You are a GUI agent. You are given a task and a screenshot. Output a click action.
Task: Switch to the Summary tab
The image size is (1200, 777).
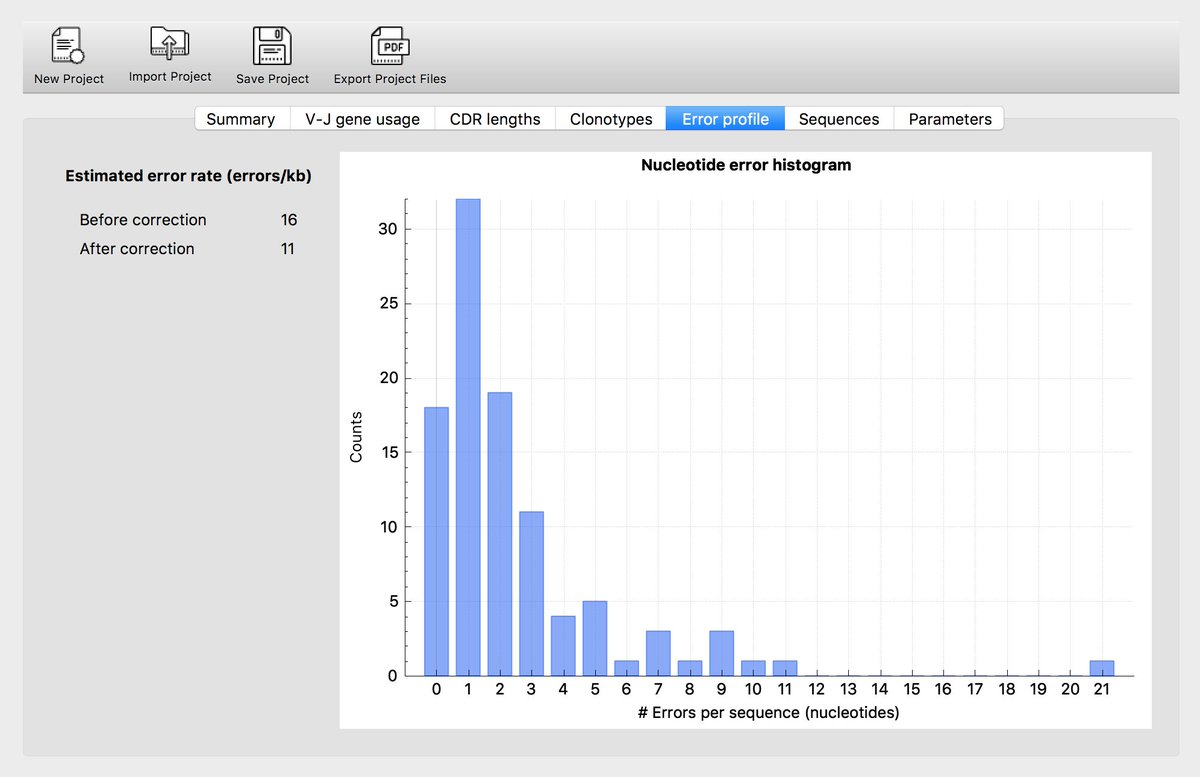[x=241, y=119]
